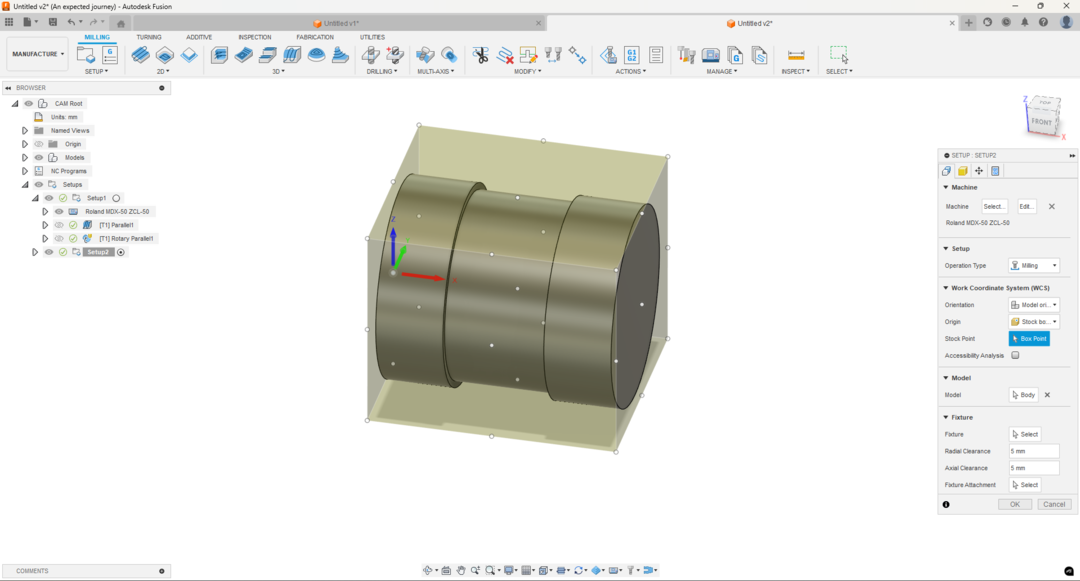Viewport: 1080px width, 581px height.
Task: Select the Swarf multi-axis icon
Action: click(425, 55)
